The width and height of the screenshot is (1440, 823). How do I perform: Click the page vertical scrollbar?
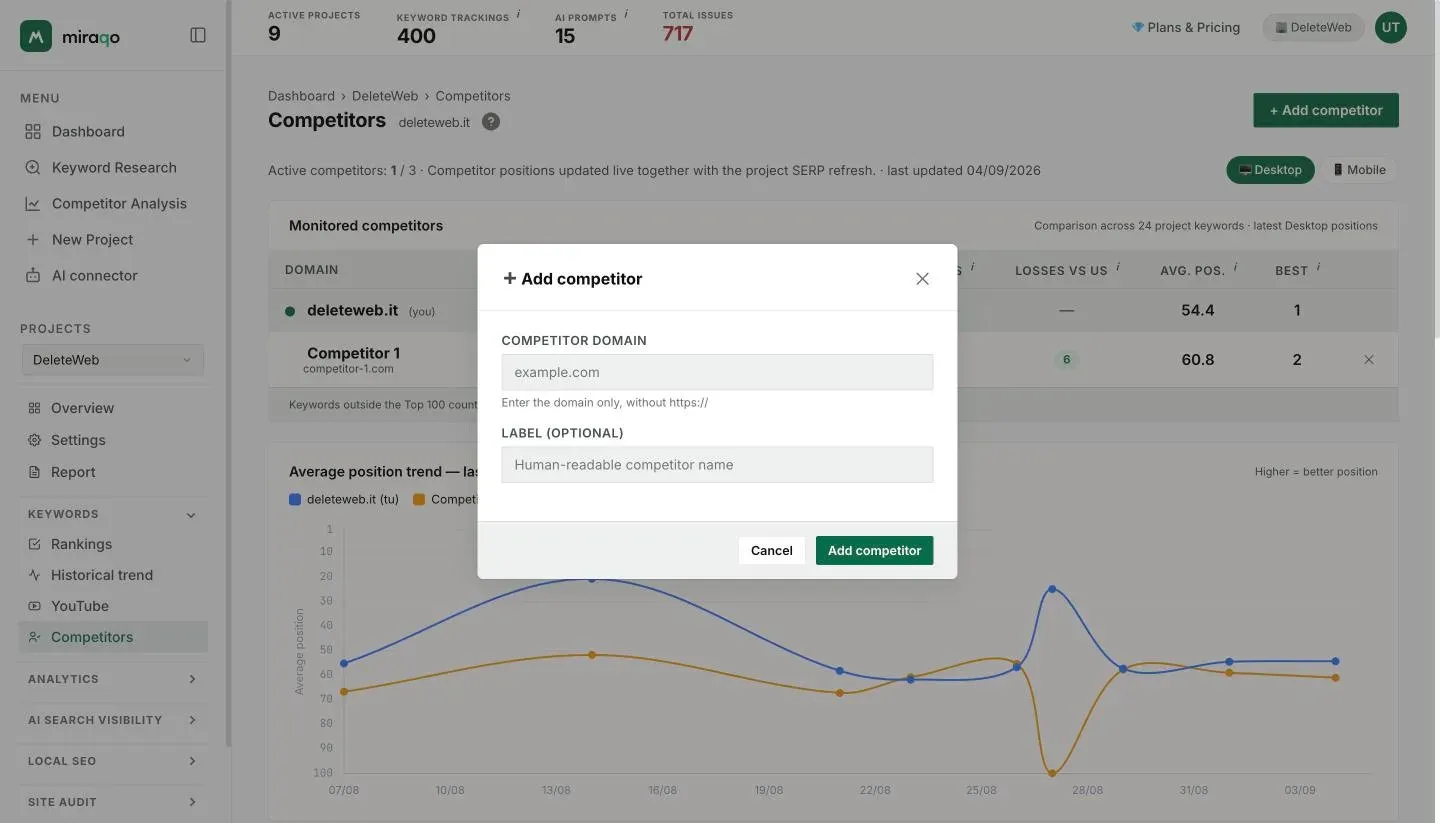(x=1435, y=170)
